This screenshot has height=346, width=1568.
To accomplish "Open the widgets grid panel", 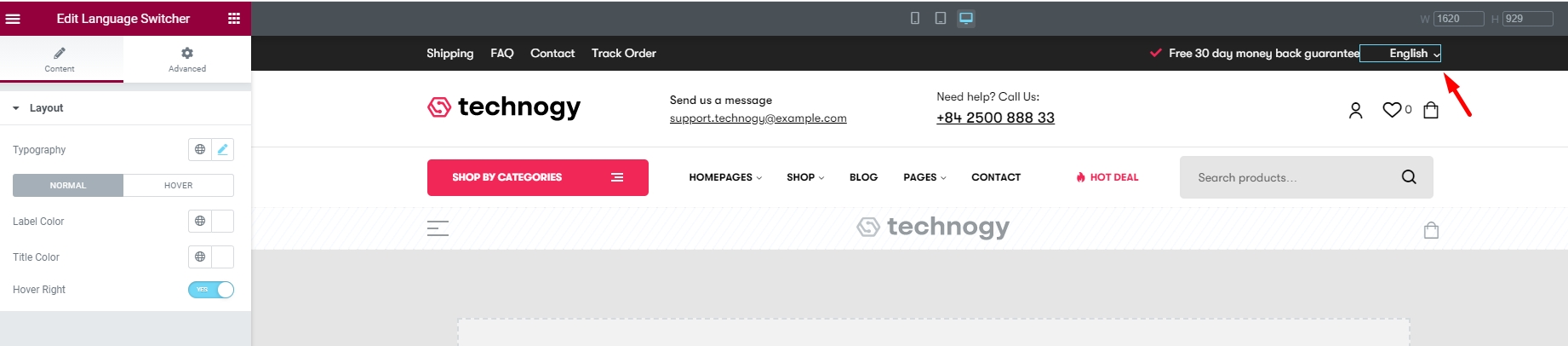I will point(234,19).
